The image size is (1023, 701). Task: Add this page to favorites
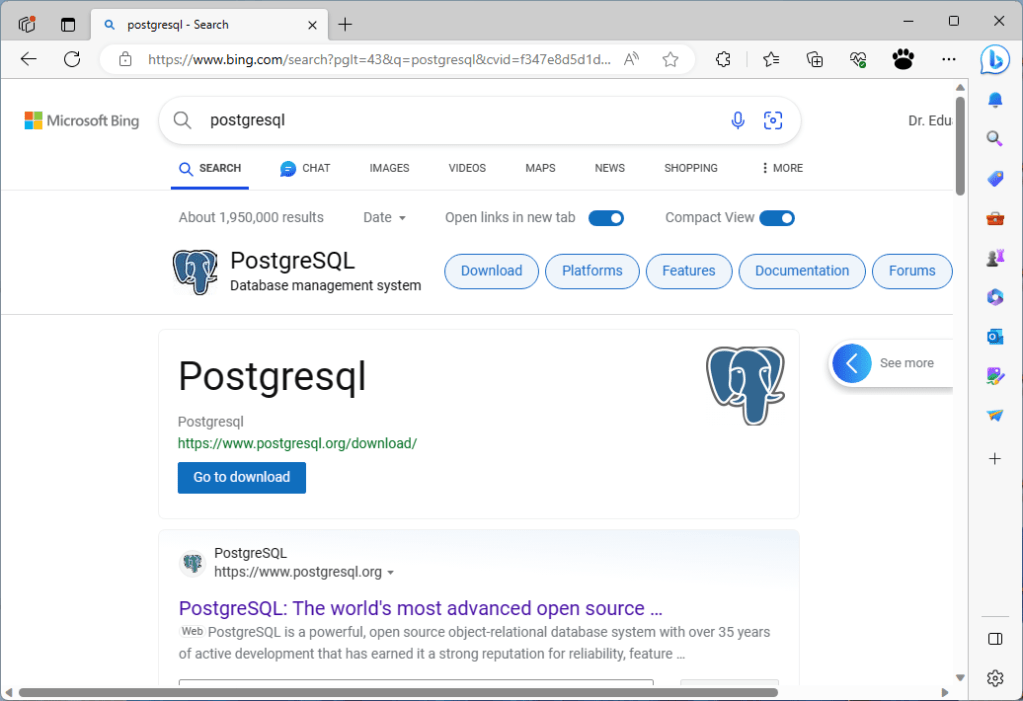[x=671, y=59]
